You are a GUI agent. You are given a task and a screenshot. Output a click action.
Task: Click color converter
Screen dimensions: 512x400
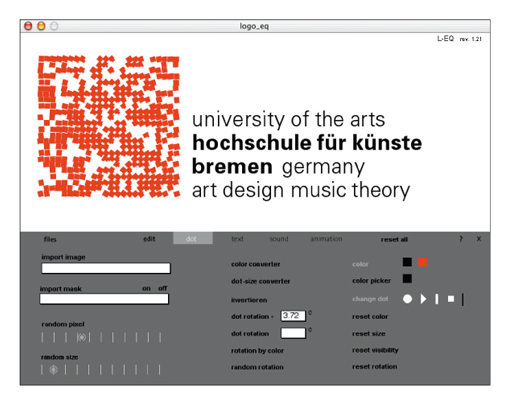point(256,264)
